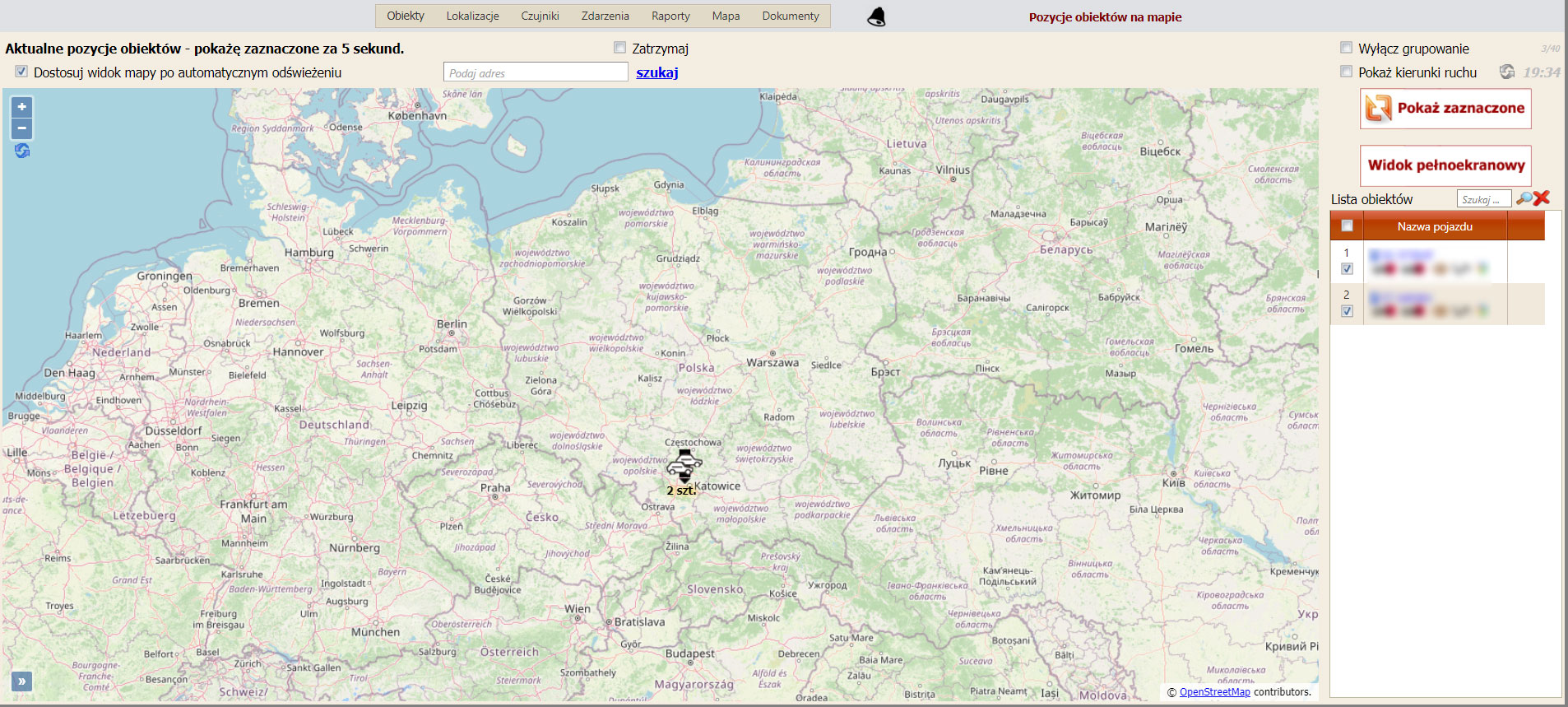Click the Podaj adres input field
Viewport: 1568px width, 707px height.
[536, 72]
